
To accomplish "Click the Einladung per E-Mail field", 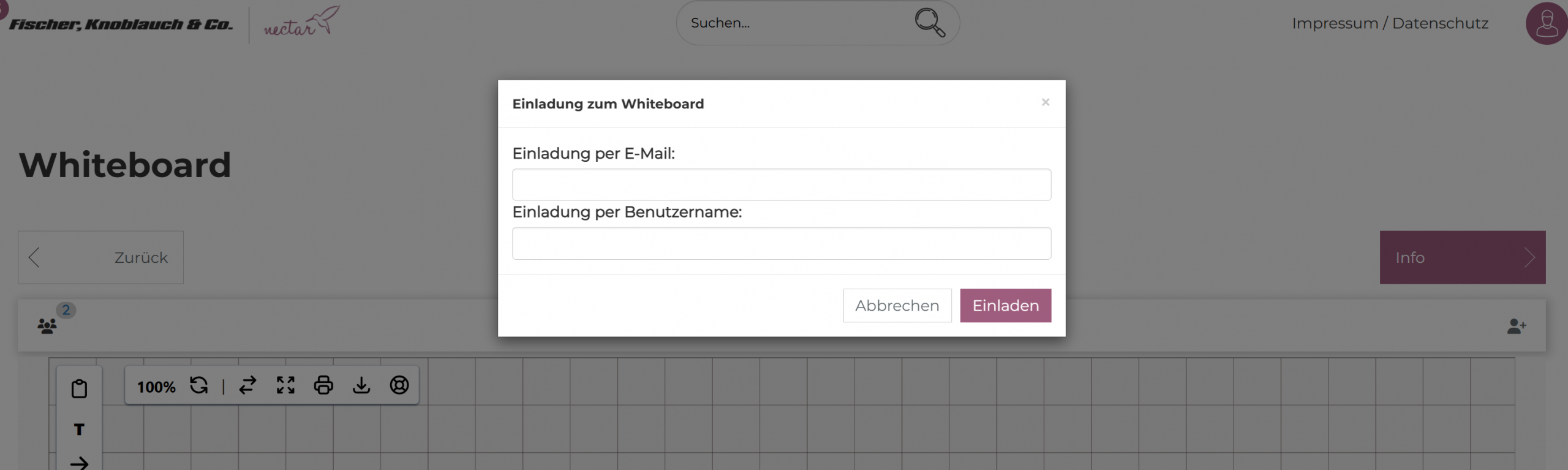I will pos(782,184).
